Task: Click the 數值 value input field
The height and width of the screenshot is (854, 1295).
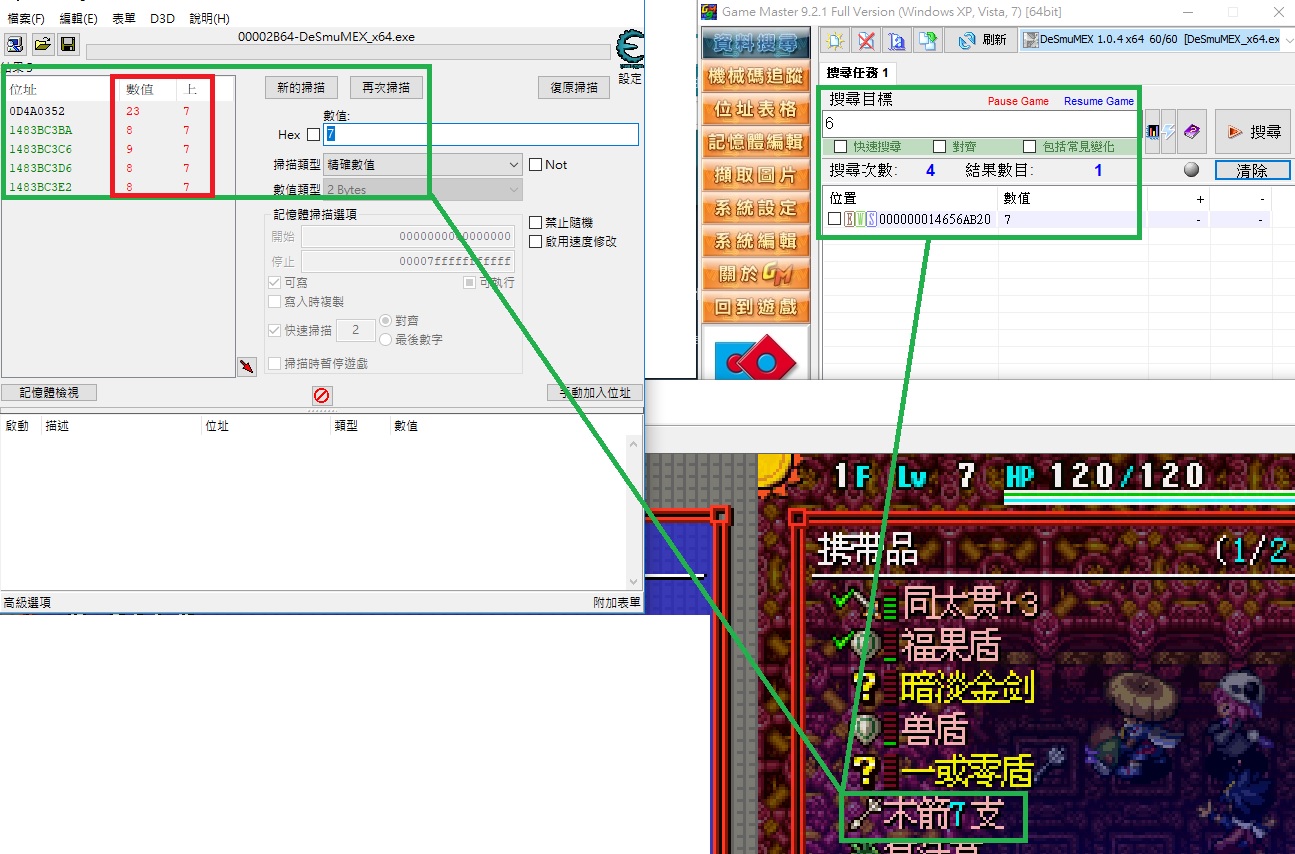Action: pos(480,135)
